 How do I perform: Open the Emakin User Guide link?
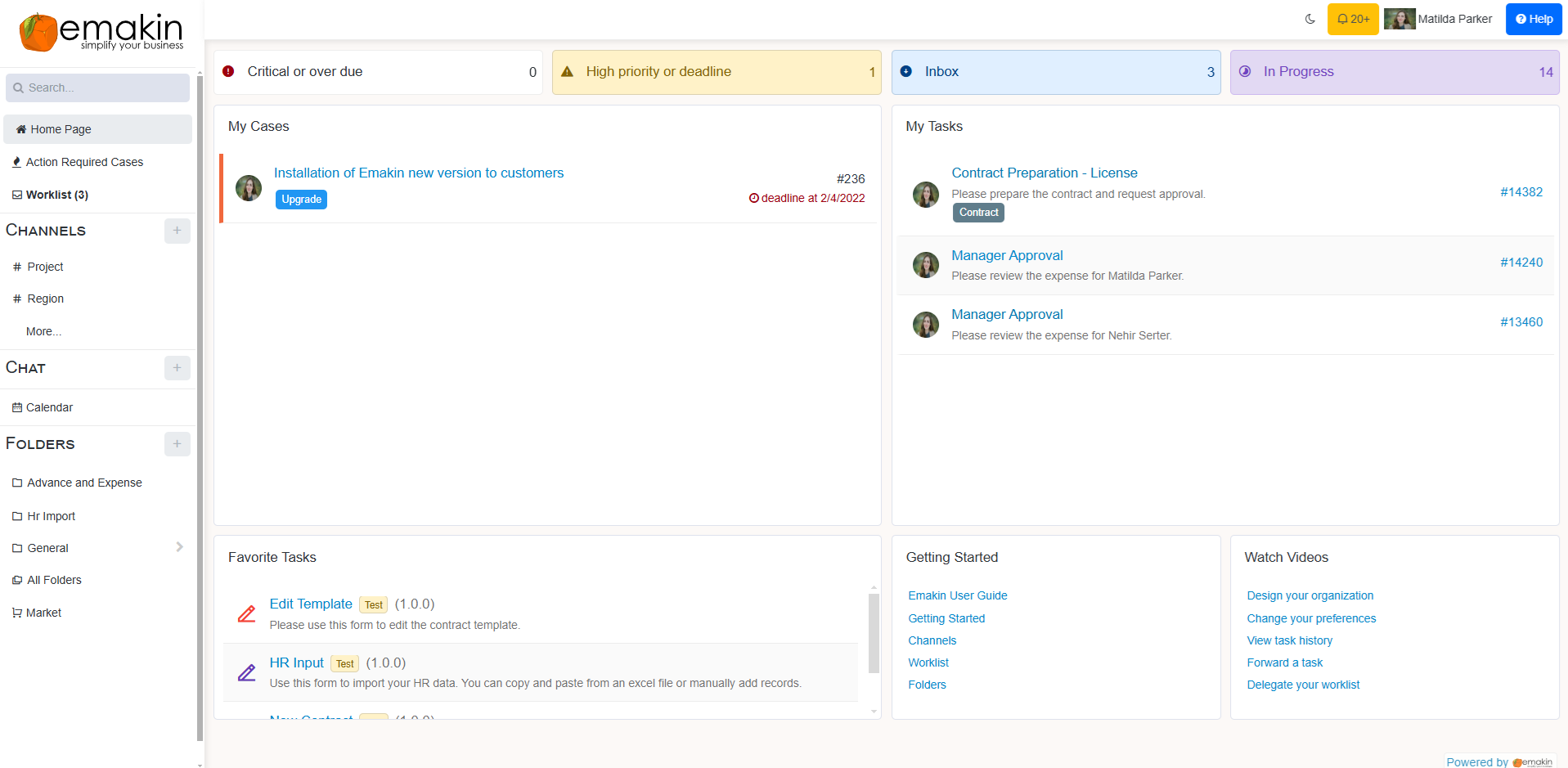click(957, 595)
